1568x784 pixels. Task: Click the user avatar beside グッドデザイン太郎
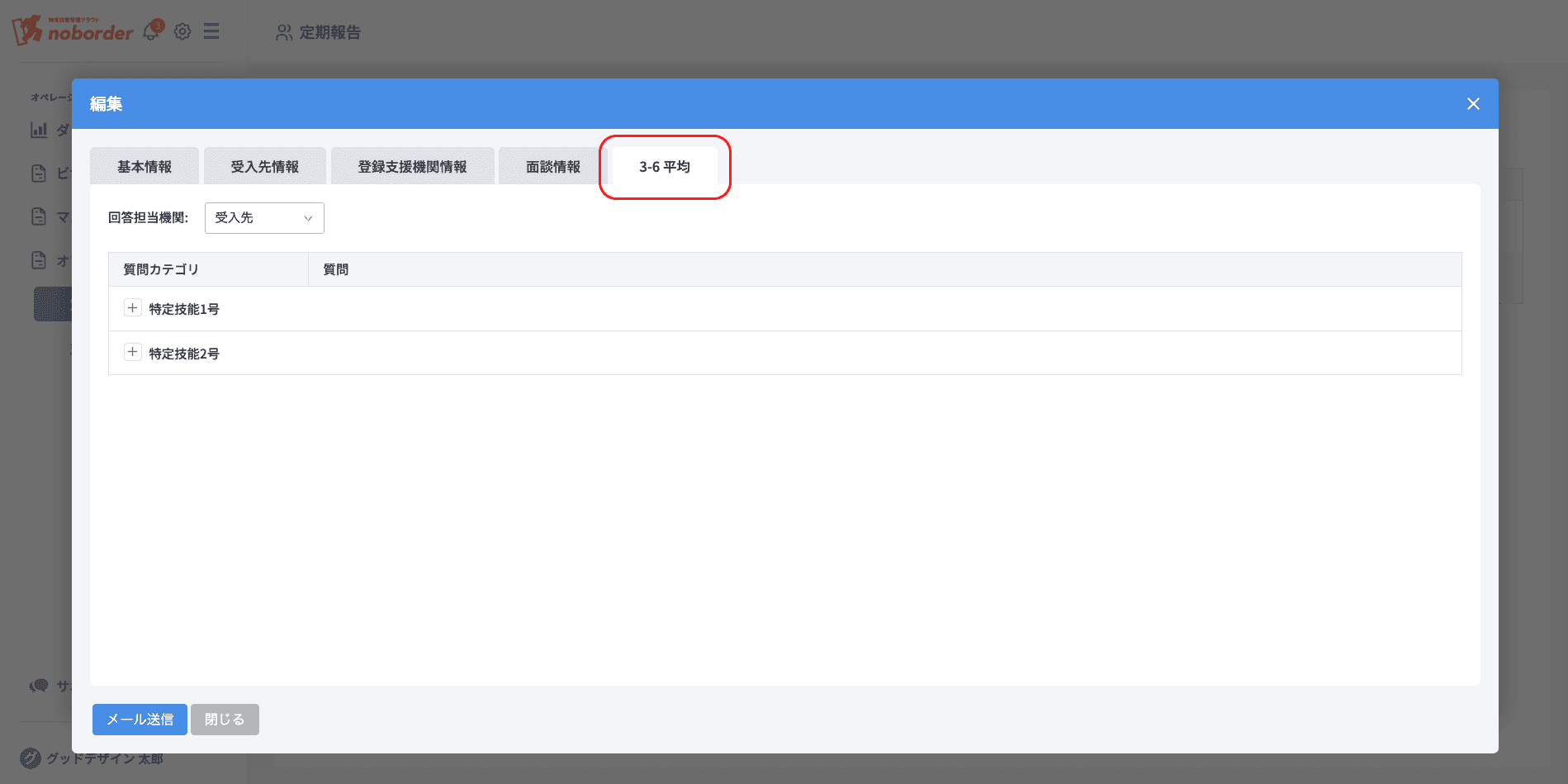pyautogui.click(x=31, y=758)
